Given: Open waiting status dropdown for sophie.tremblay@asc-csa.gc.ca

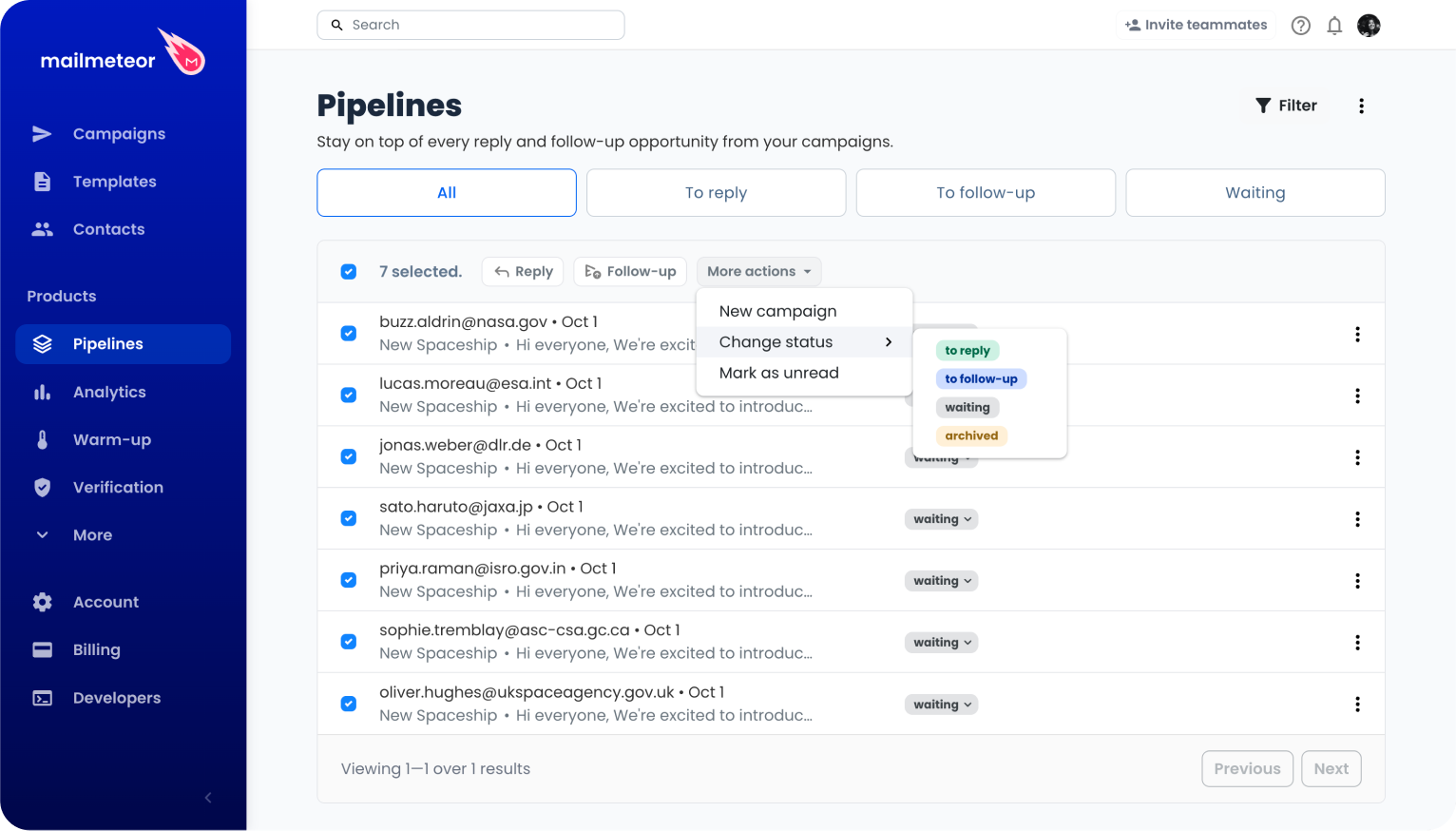Looking at the screenshot, I should click(x=941, y=643).
